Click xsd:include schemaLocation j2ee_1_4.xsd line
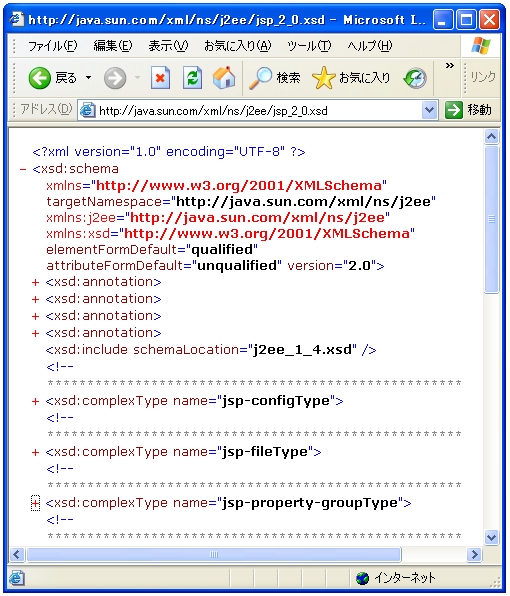Image resolution: width=510 pixels, height=596 pixels. [x=211, y=350]
